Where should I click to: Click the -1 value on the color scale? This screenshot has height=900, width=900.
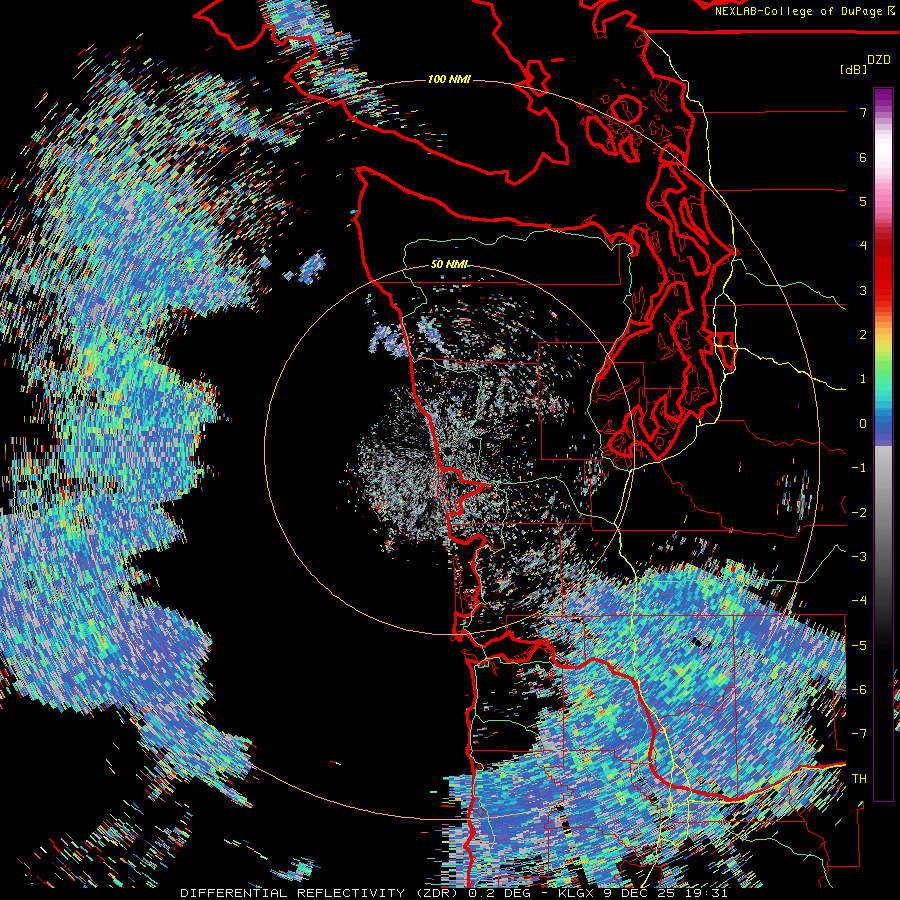(859, 468)
